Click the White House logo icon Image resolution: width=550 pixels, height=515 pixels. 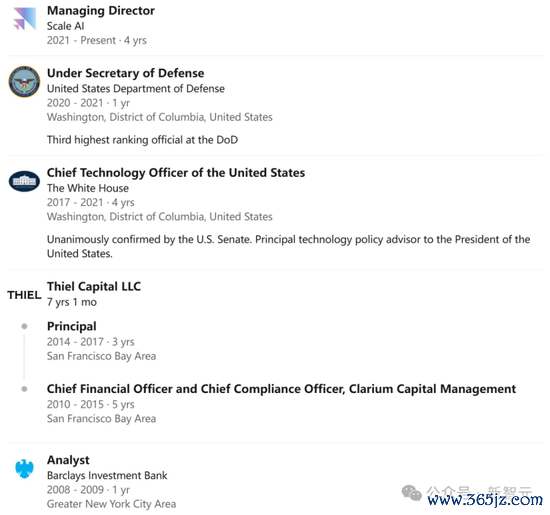tap(24, 181)
